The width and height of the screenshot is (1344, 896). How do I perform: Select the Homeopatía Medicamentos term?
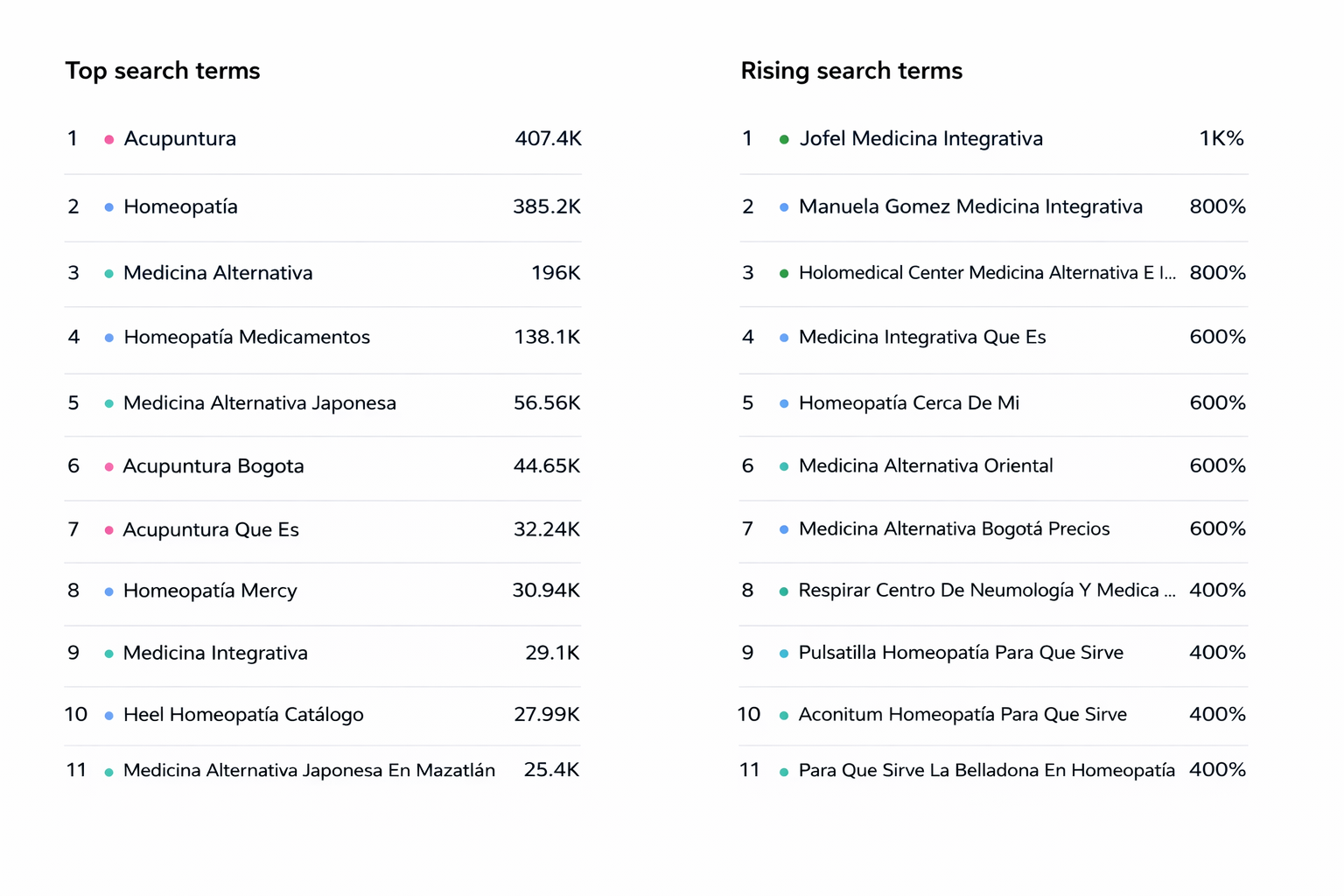pyautogui.click(x=246, y=337)
